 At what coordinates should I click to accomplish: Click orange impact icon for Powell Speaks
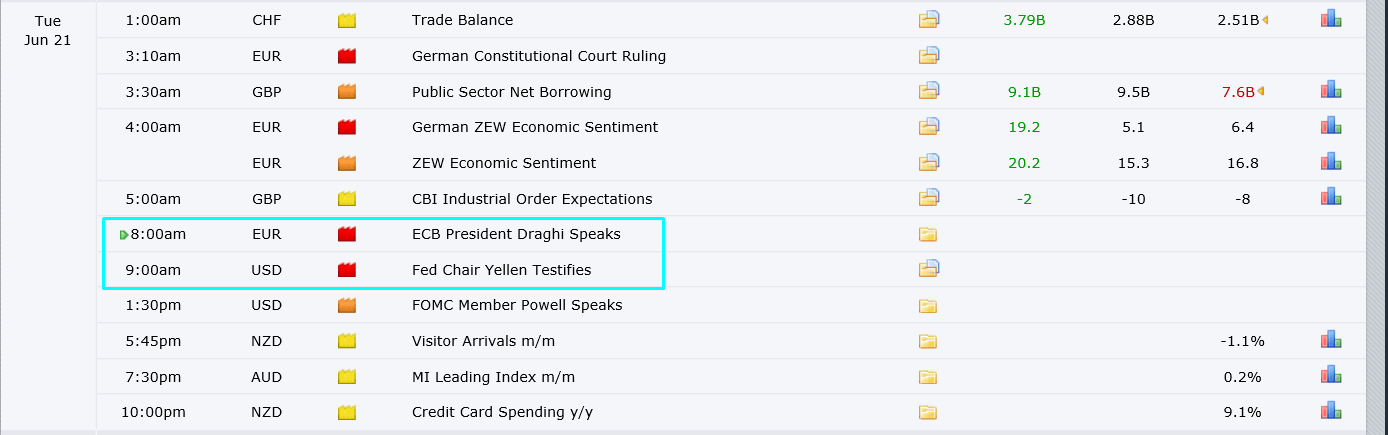[347, 306]
